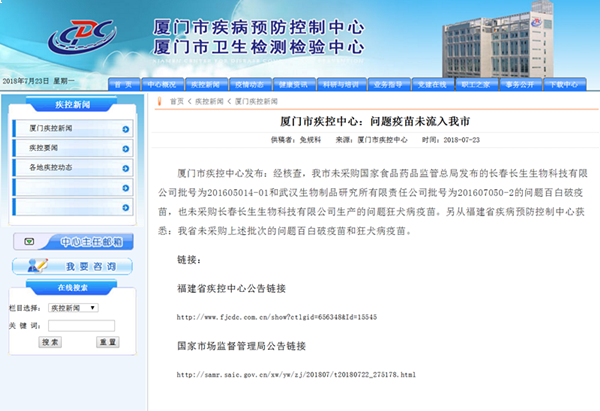
Task: Open 疾控要闻 in the sidebar
Action: (73, 148)
